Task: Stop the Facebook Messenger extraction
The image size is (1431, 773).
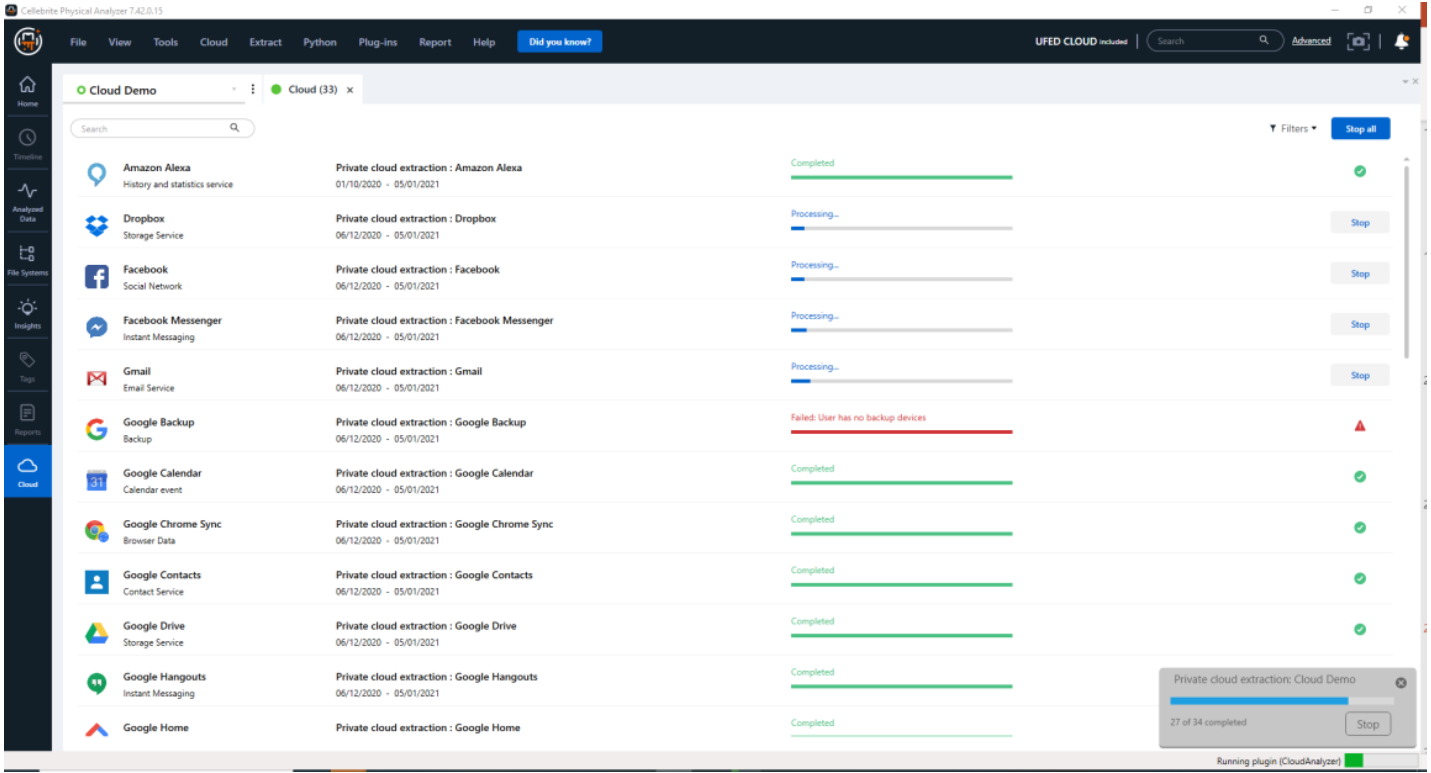Action: [x=1360, y=324]
